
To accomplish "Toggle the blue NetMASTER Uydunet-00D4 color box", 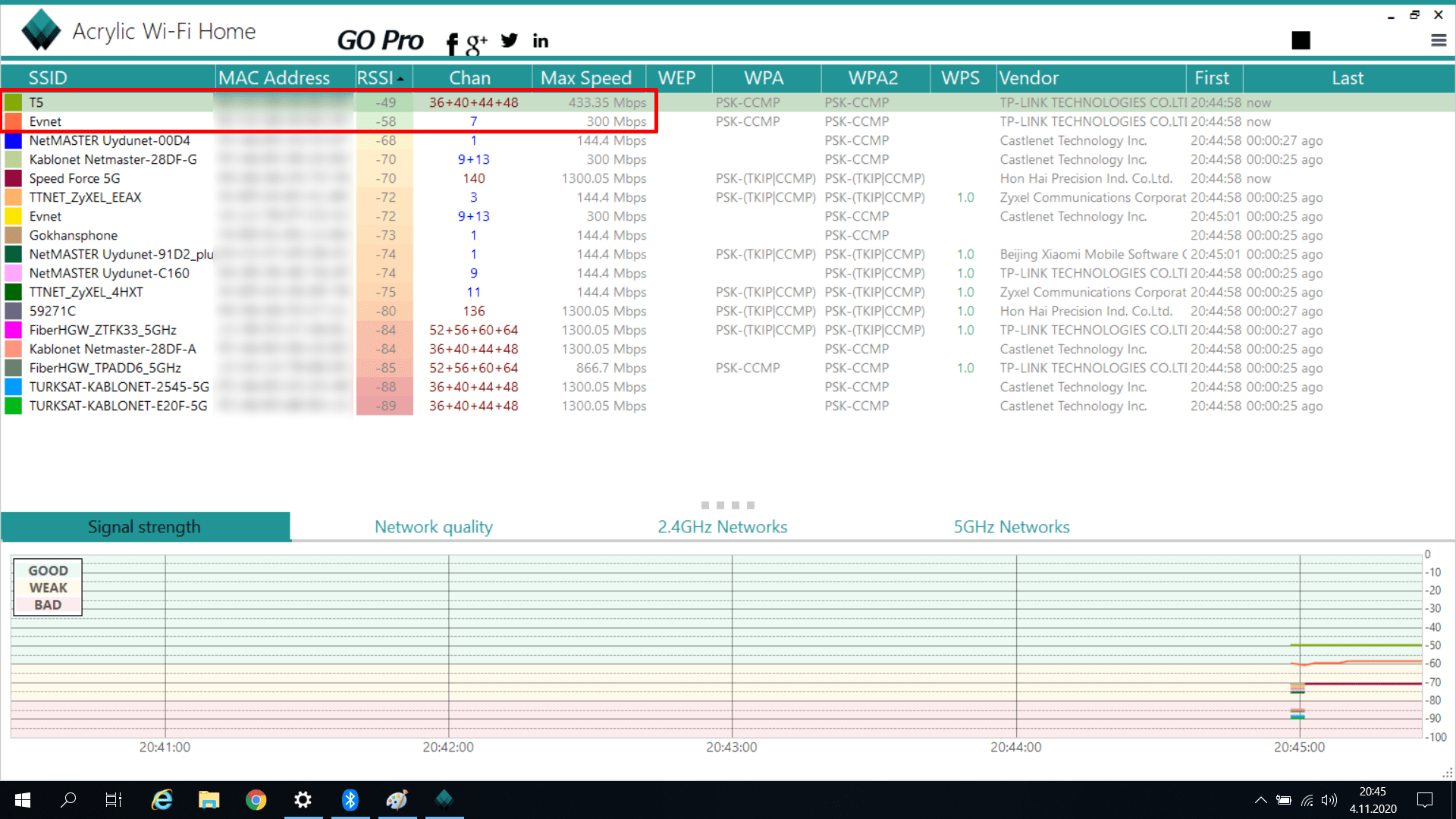I will [14, 140].
